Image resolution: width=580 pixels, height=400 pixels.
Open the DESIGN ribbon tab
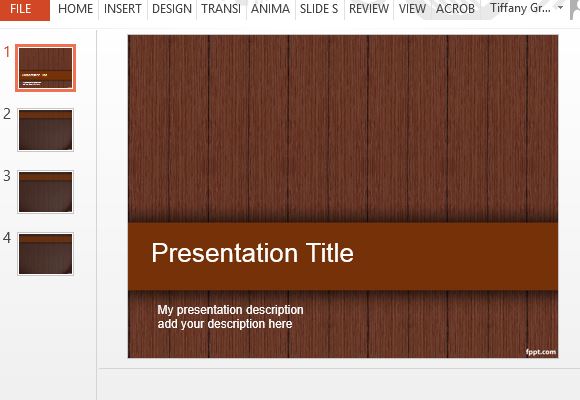[172, 9]
